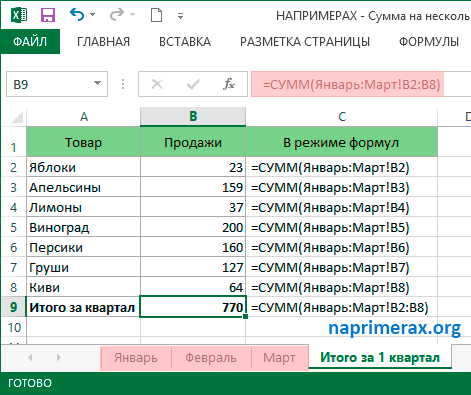Viewport: 471px width, 395px height.
Task: Click the sales value 160
Action: pos(193,247)
